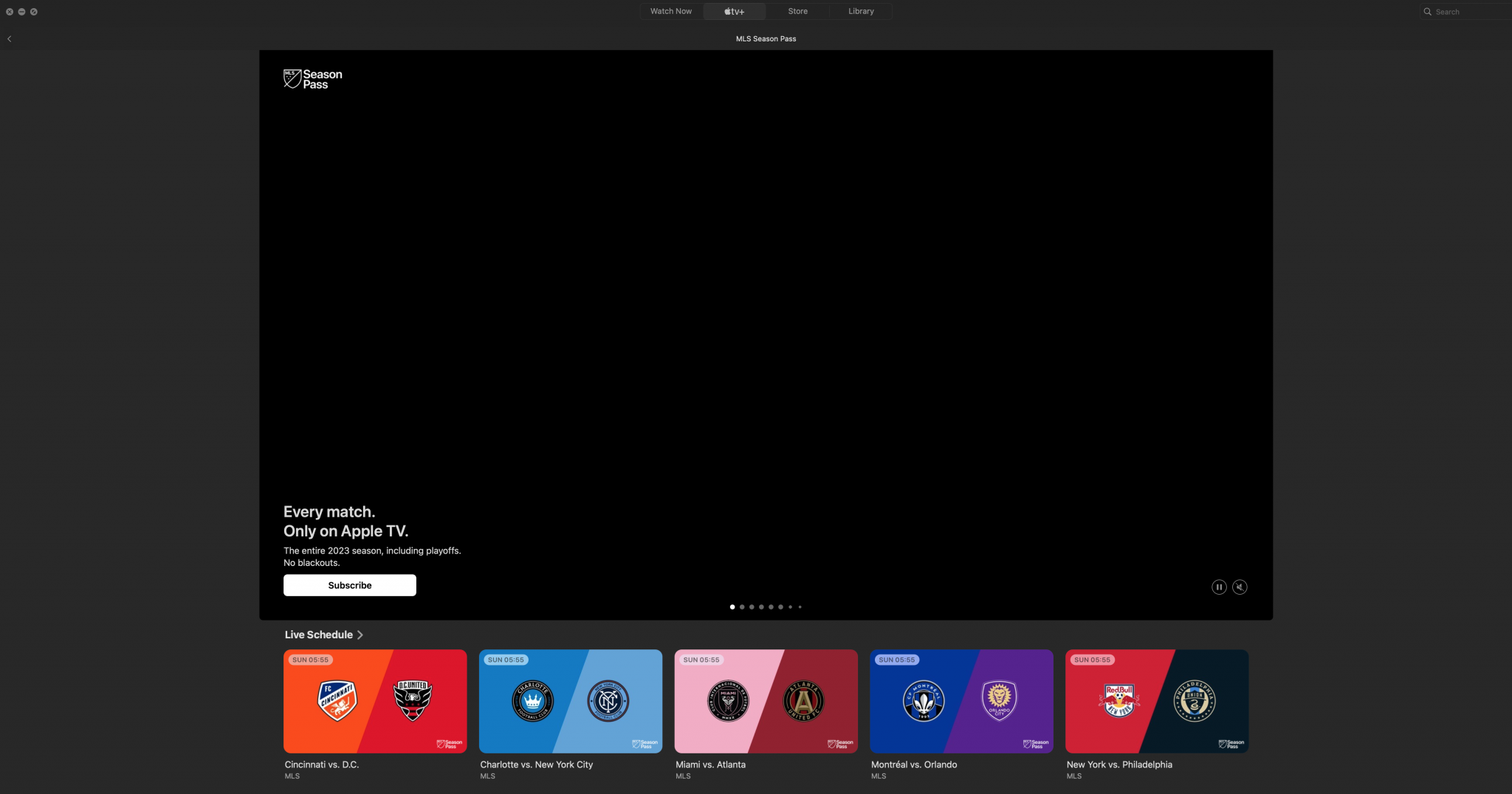Select the first carousel page dot
Screen dimensions: 1512x794
(732, 607)
